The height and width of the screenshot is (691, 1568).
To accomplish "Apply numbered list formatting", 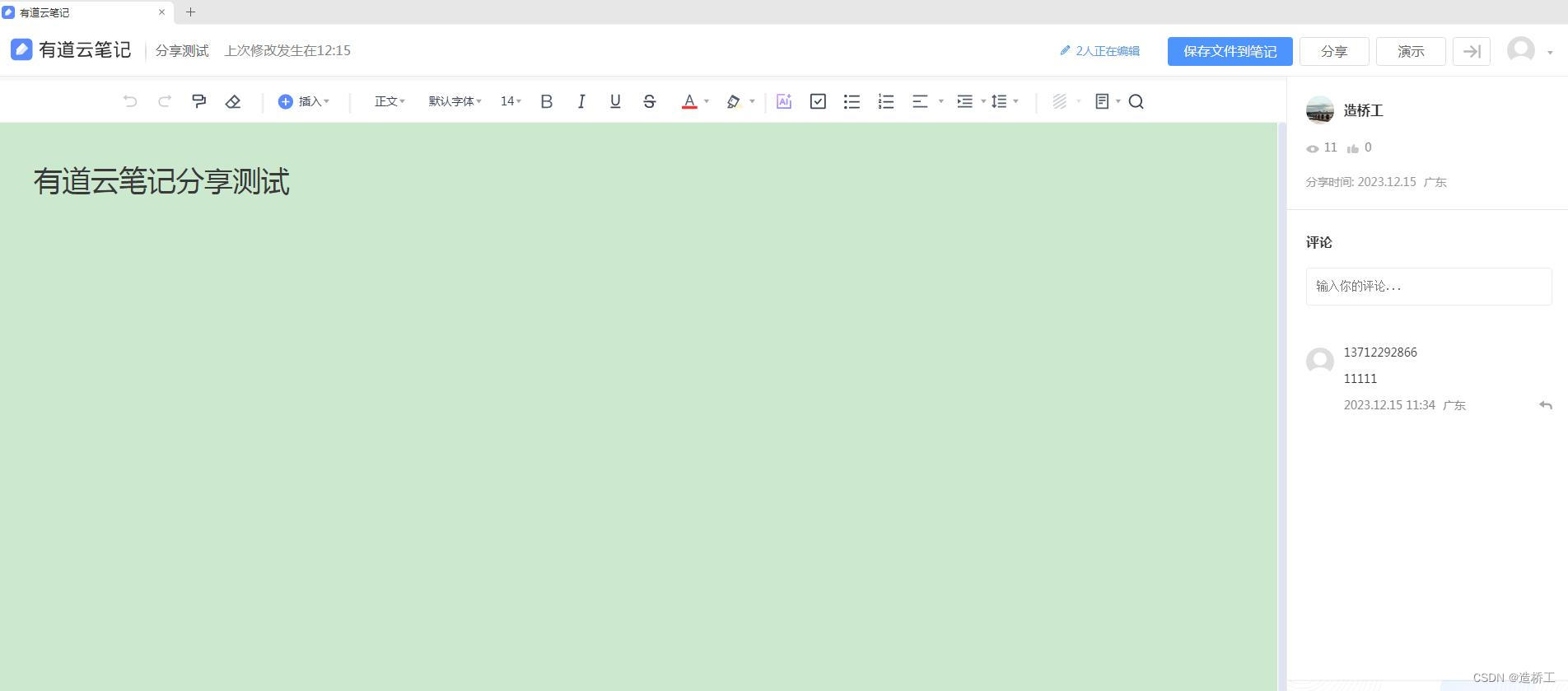I will click(x=886, y=101).
